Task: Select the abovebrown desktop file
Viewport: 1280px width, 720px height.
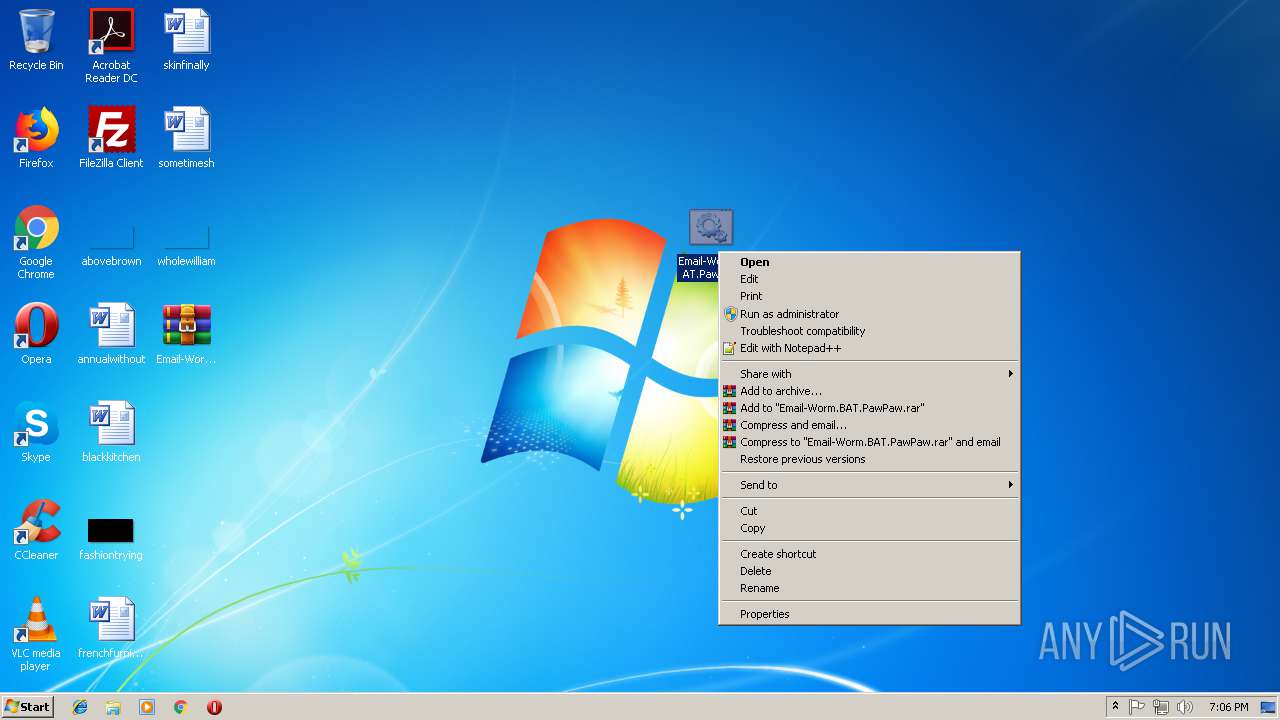Action: click(111, 246)
